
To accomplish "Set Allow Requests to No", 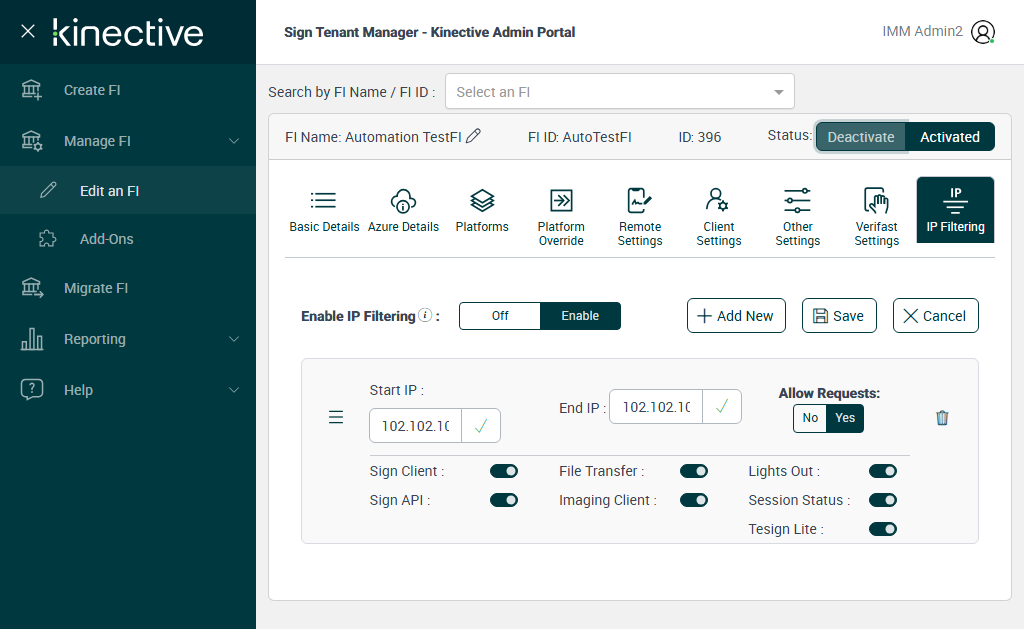I will (810, 418).
